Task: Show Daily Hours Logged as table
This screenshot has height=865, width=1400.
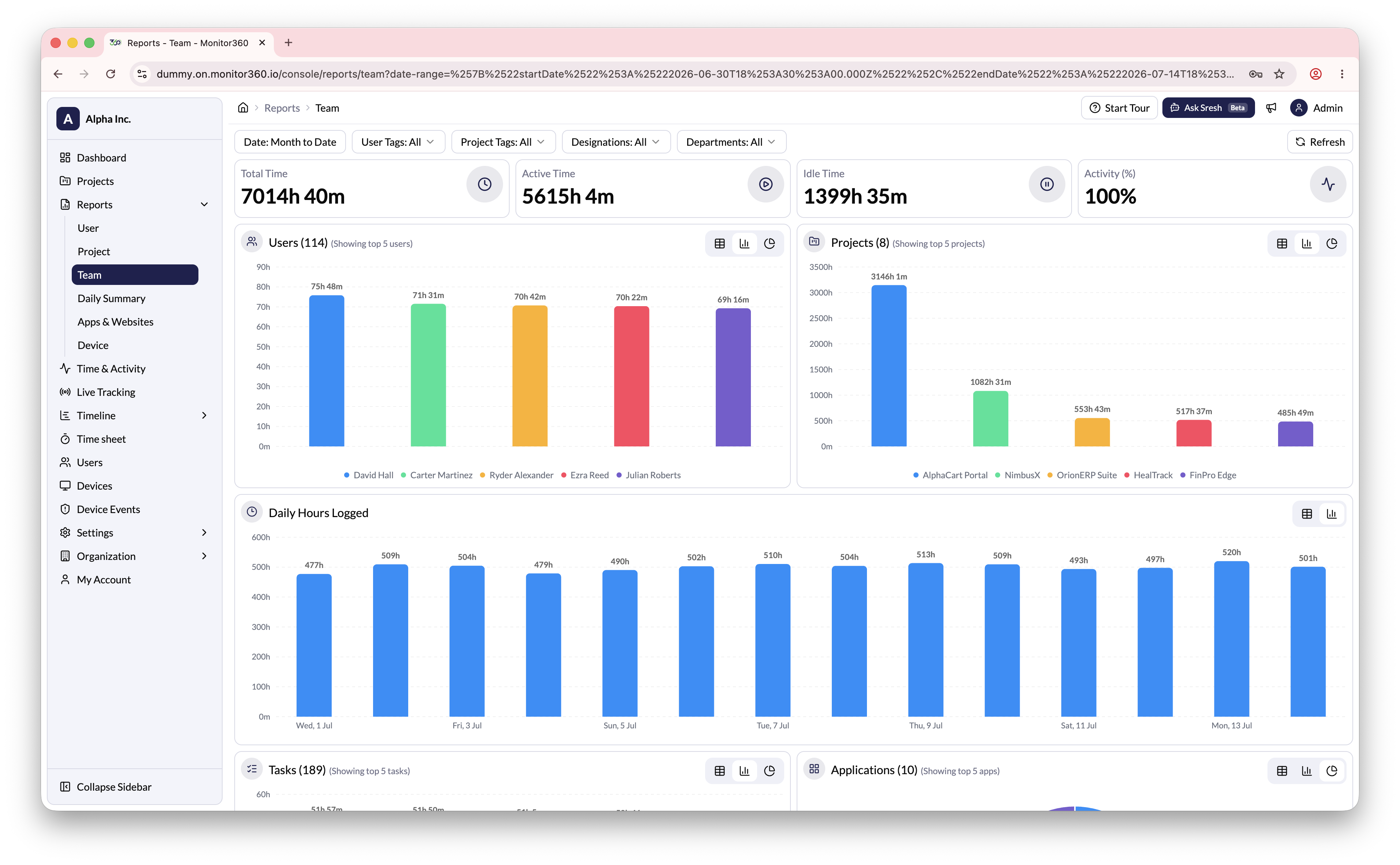Action: tap(1307, 514)
